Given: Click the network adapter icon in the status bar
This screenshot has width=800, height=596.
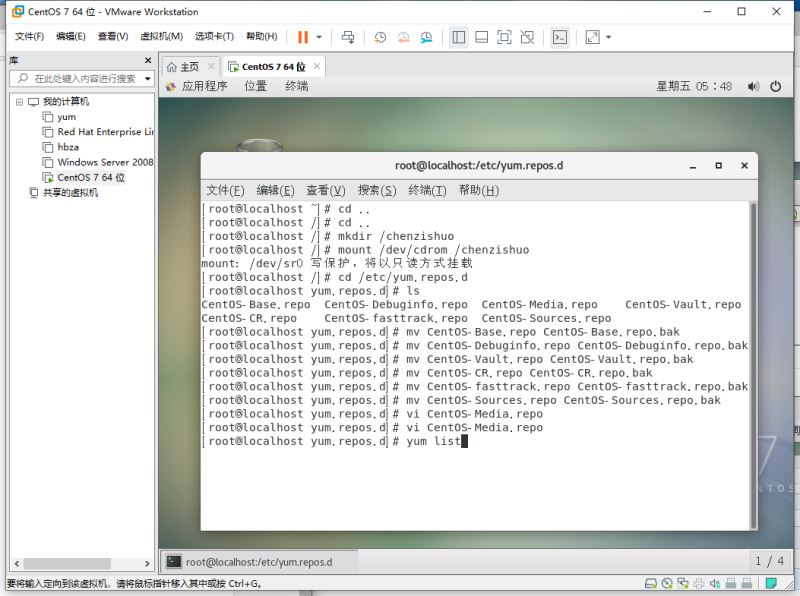Looking at the screenshot, I should tap(682, 583).
